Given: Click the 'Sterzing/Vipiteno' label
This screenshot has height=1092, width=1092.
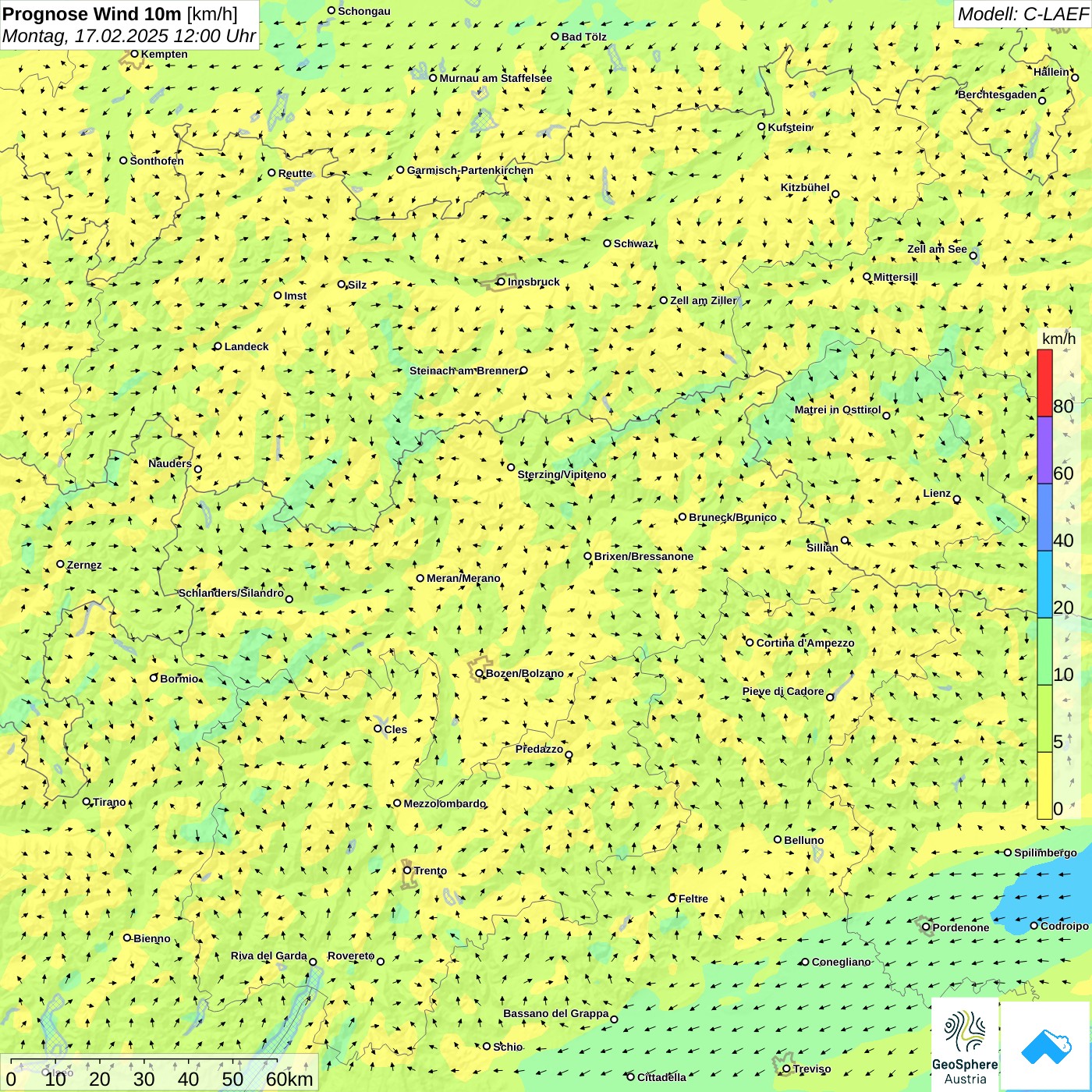Looking at the screenshot, I should coord(562,474).
